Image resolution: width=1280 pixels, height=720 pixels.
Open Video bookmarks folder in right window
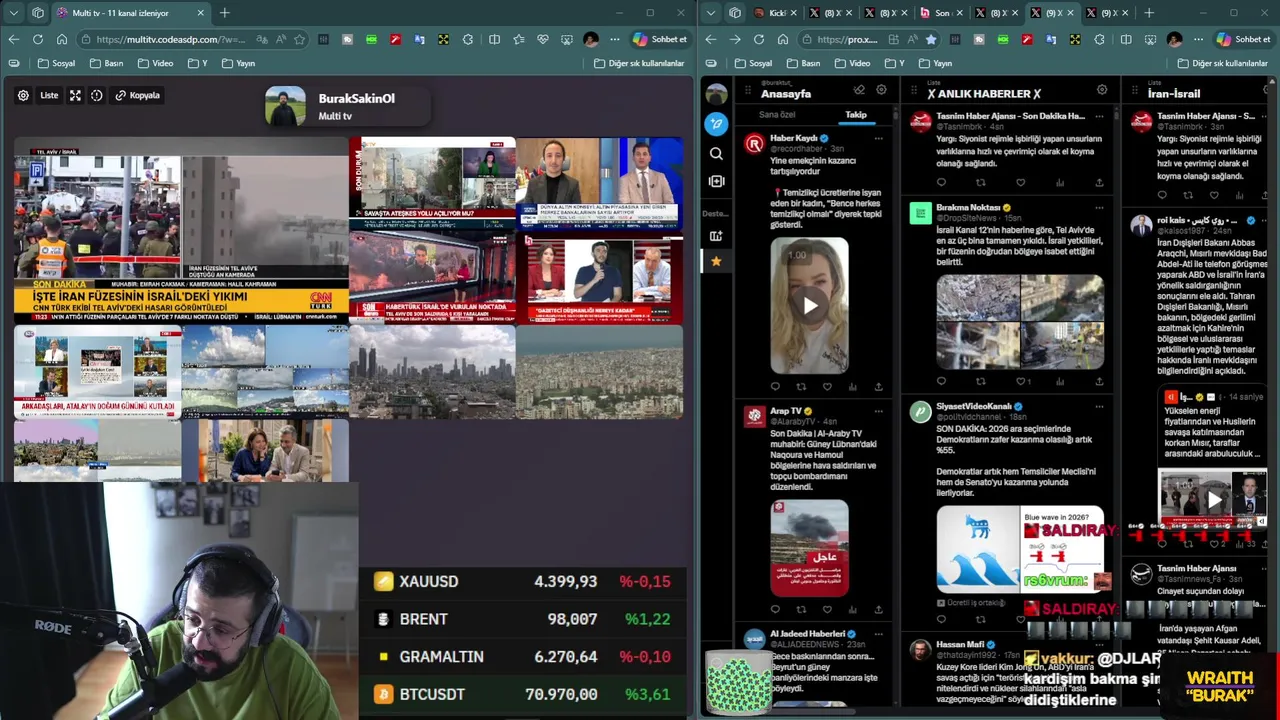[x=852, y=63]
